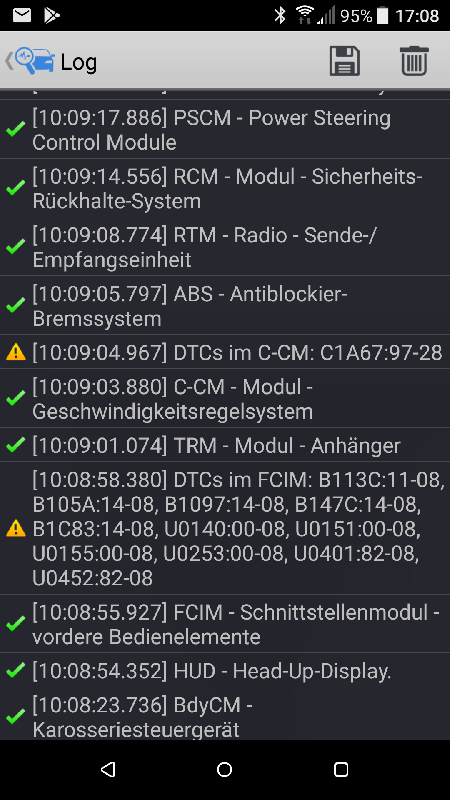Tap the save log floppy disk icon
This screenshot has height=800, width=450.
pyautogui.click(x=344, y=61)
